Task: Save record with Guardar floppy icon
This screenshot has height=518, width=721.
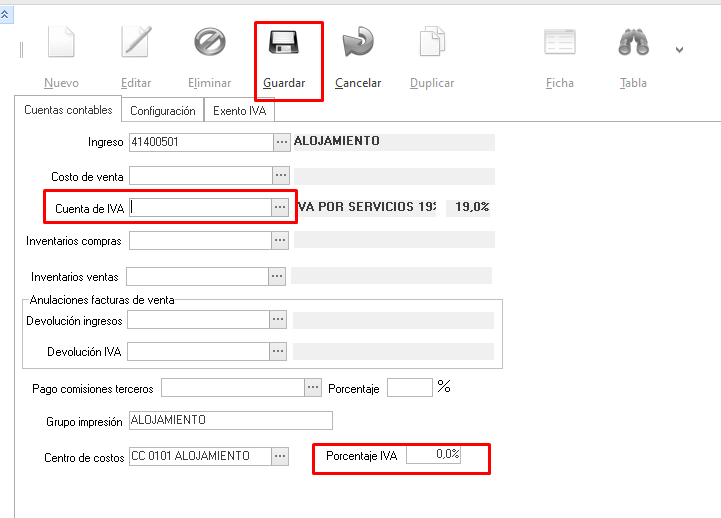Action: coord(283,42)
